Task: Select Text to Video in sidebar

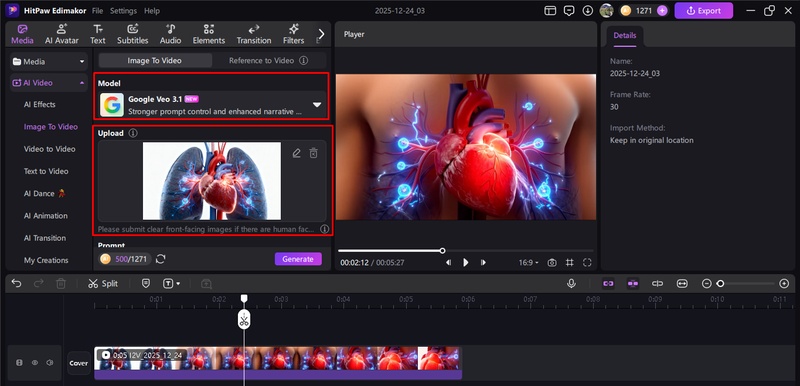Action: (46, 171)
